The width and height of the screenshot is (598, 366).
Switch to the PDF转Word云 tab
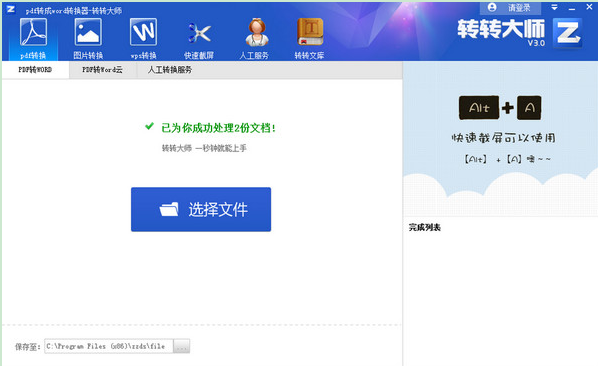[102, 70]
